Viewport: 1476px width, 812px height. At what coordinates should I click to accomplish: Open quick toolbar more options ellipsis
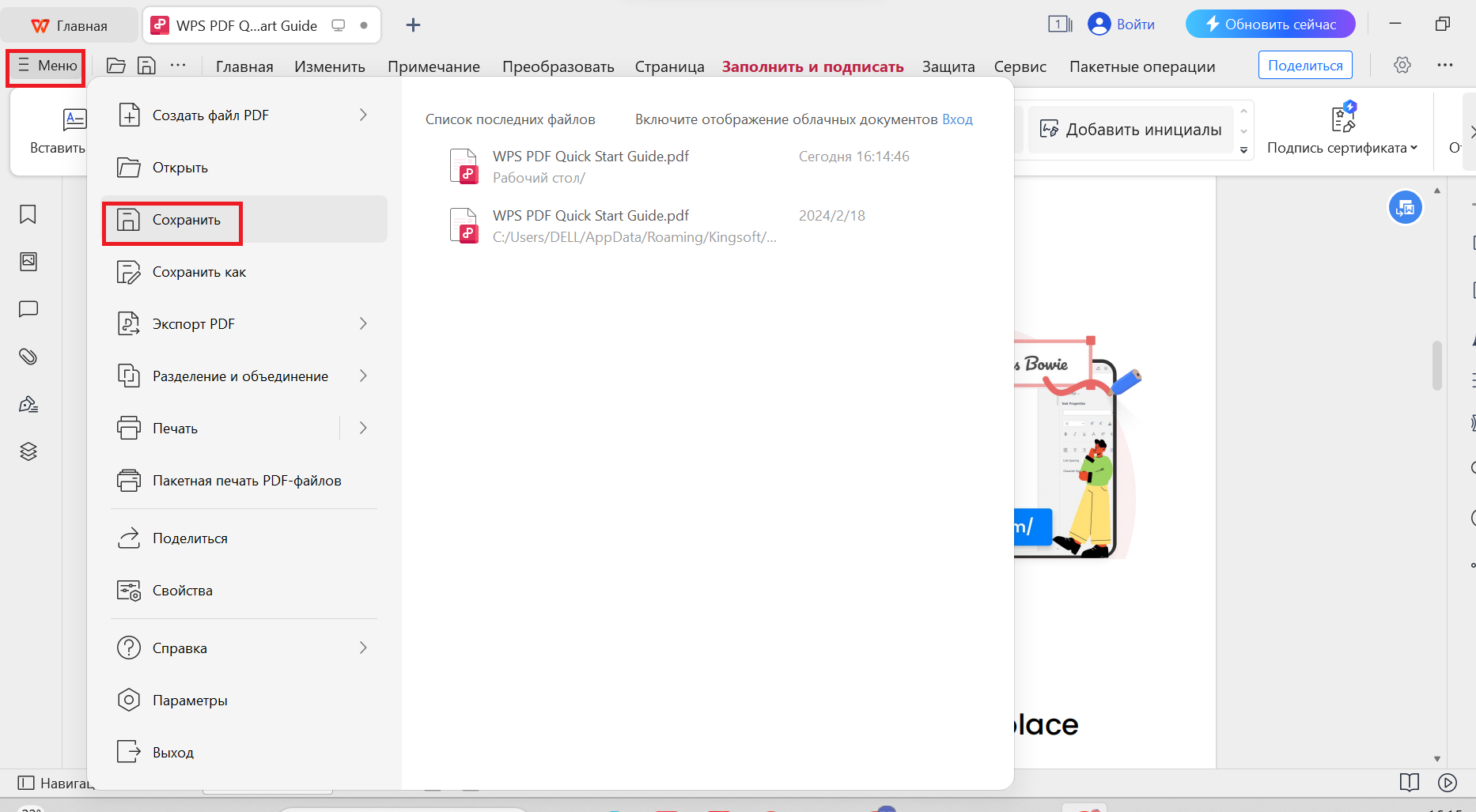[178, 66]
